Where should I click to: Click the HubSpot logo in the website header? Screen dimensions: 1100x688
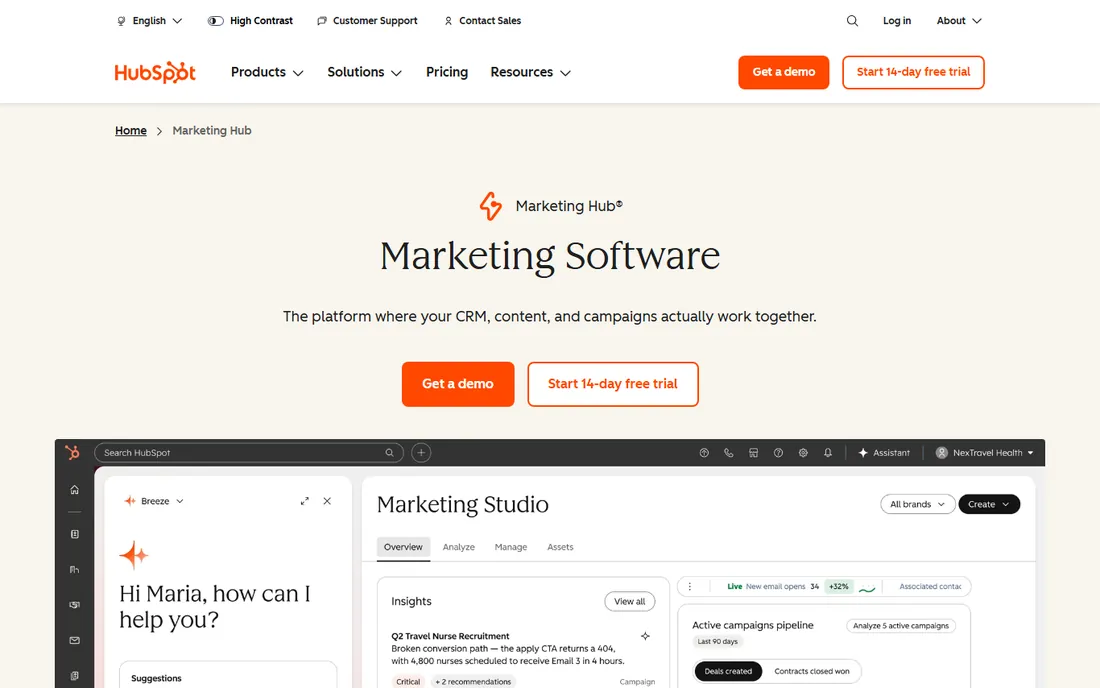155,72
